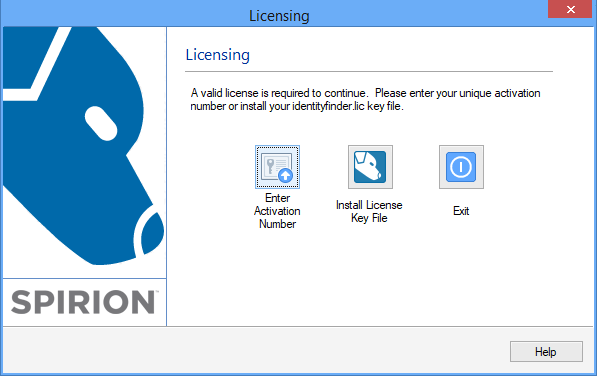Click the horizontal divider under Licensing heading

coord(369,71)
